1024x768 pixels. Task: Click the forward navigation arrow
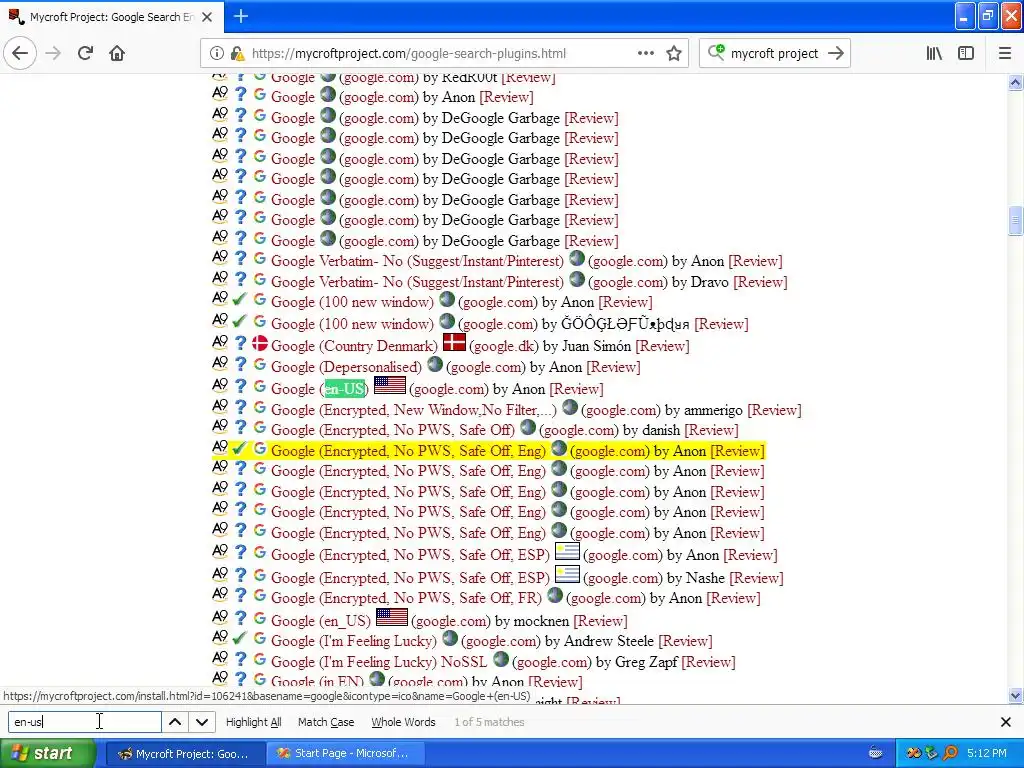(x=53, y=54)
